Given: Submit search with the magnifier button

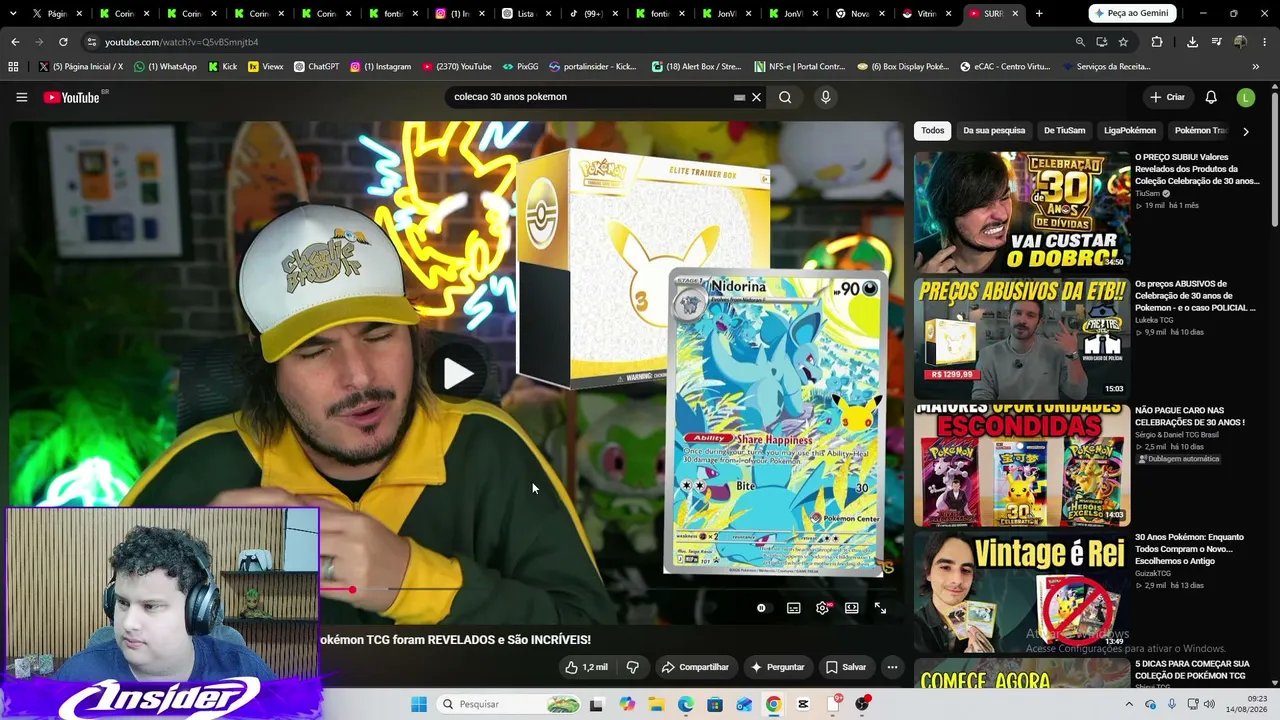Looking at the screenshot, I should 785,97.
